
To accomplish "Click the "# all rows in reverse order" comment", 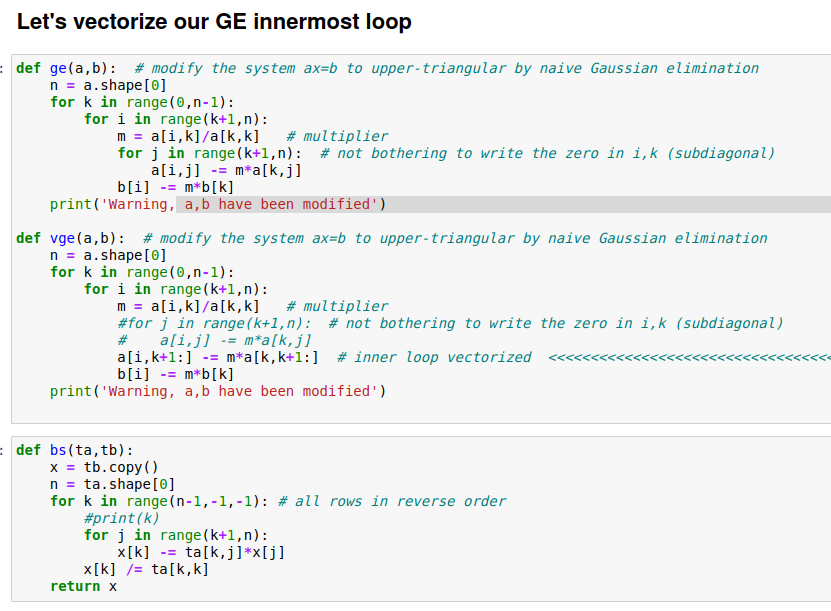I will [x=392, y=501].
